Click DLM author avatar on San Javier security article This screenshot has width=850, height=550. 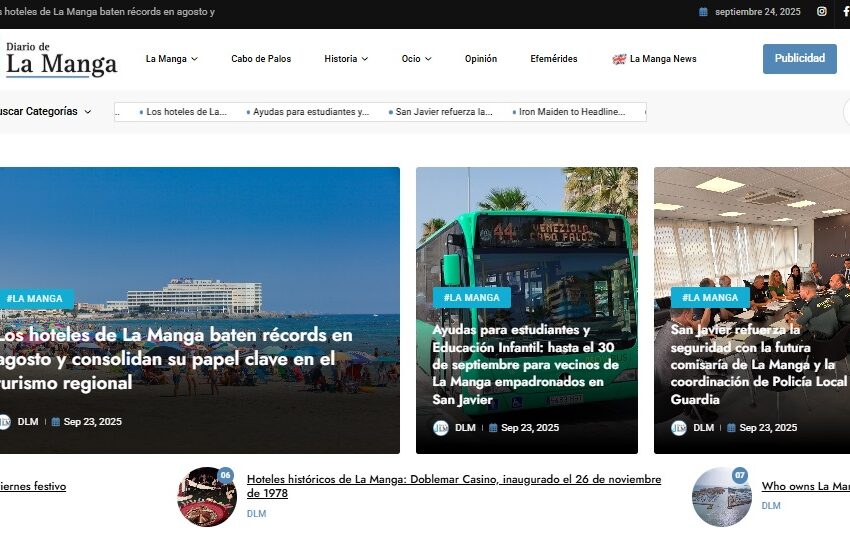tap(679, 428)
